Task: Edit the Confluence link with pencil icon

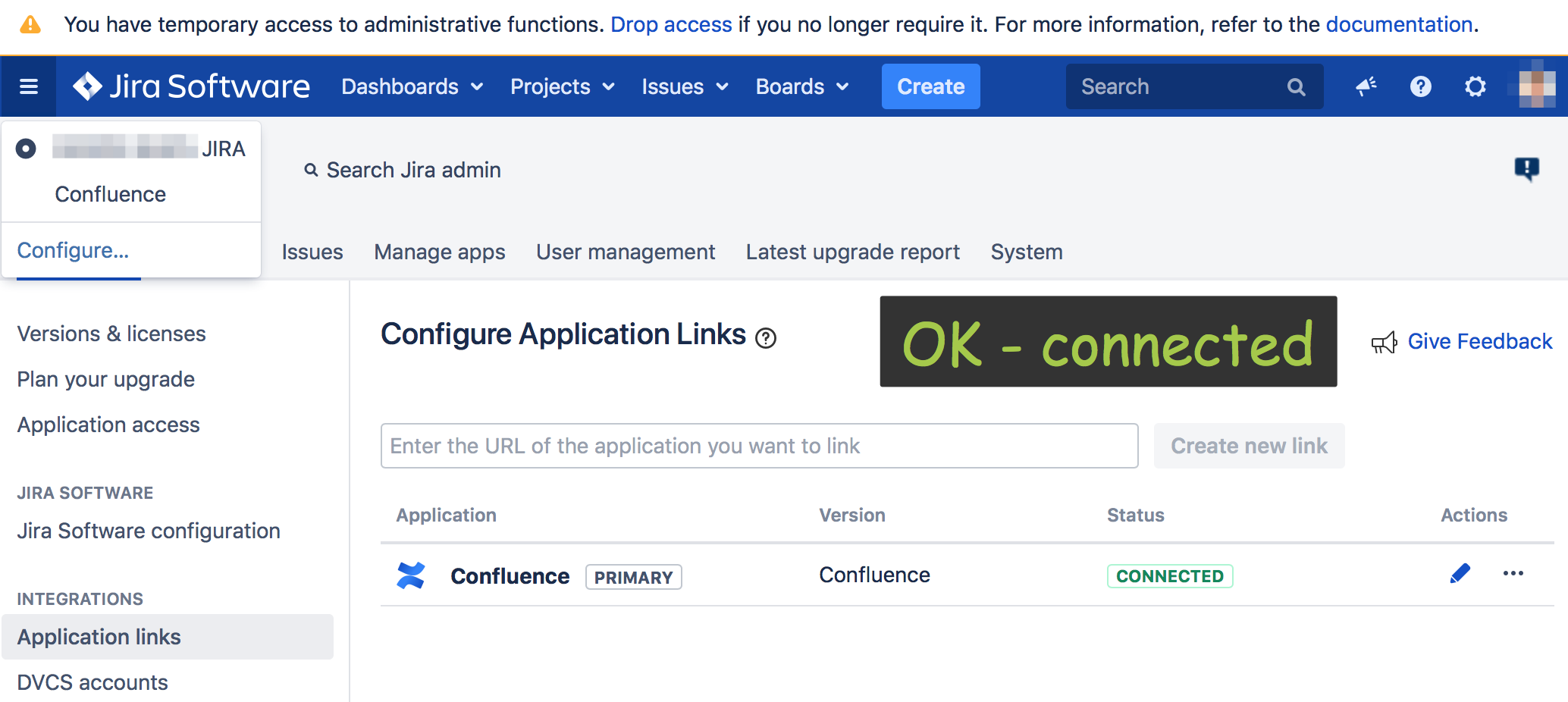Action: pos(1460,574)
